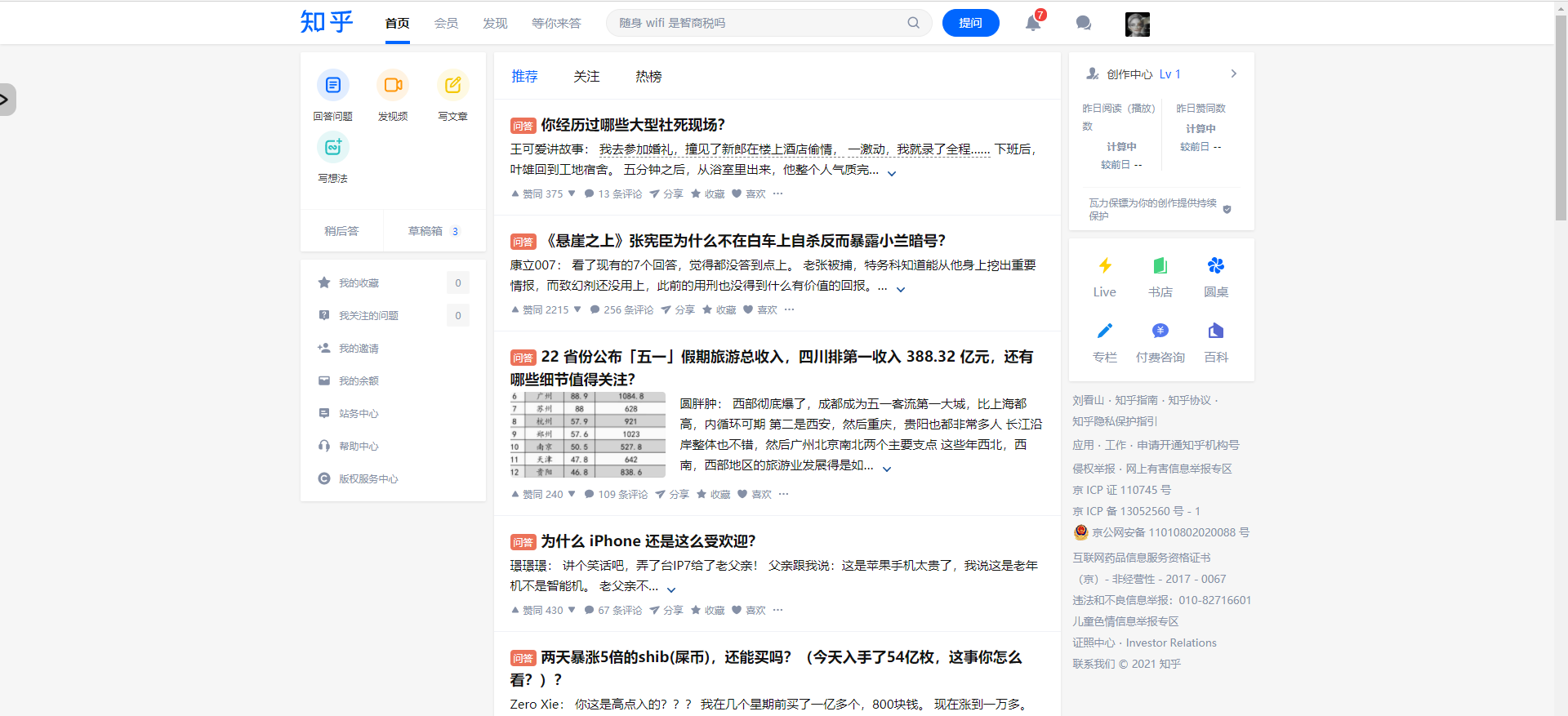
Task: Click the 写想法 icon
Action: (333, 147)
